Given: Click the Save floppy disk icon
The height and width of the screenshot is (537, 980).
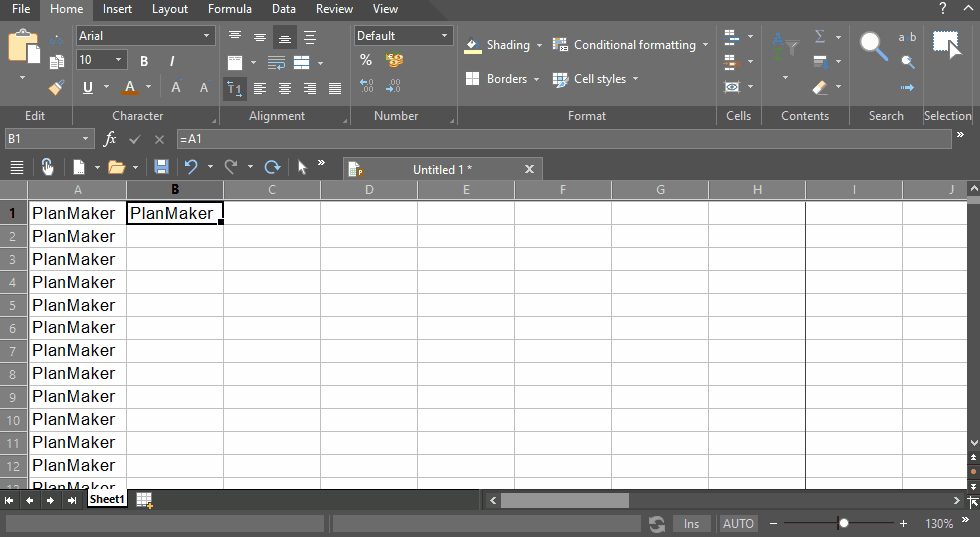Looking at the screenshot, I should pos(161,167).
